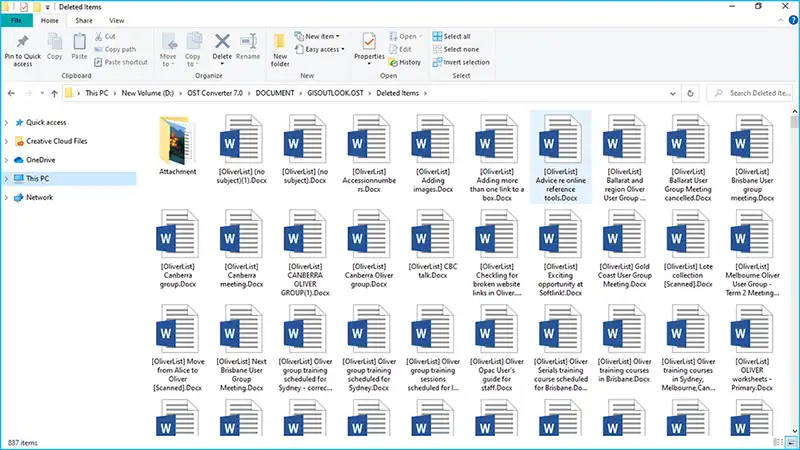Viewport: 800px width, 450px height.
Task: Switch to large icons view button
Action: [791, 442]
